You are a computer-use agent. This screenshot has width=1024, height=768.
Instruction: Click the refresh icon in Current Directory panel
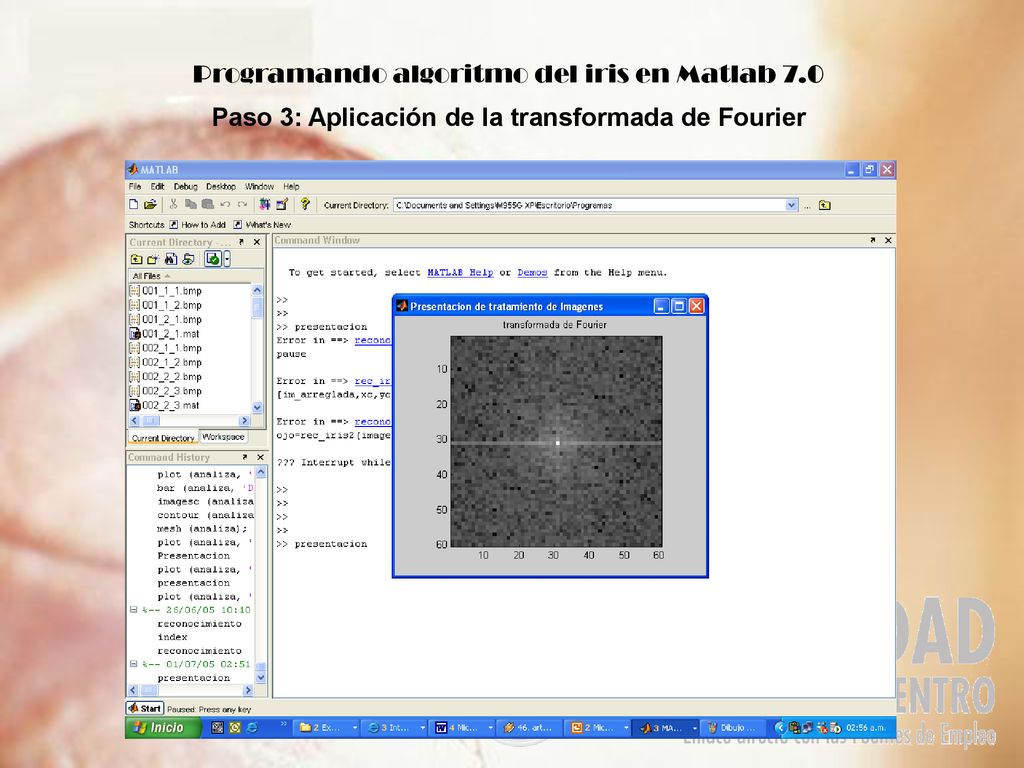188,259
